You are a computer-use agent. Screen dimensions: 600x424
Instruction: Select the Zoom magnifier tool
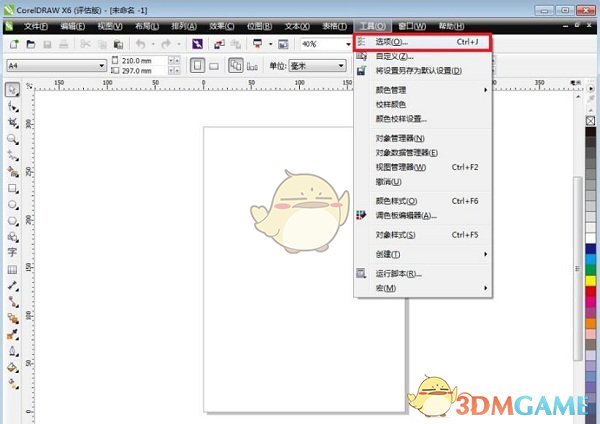click(13, 139)
